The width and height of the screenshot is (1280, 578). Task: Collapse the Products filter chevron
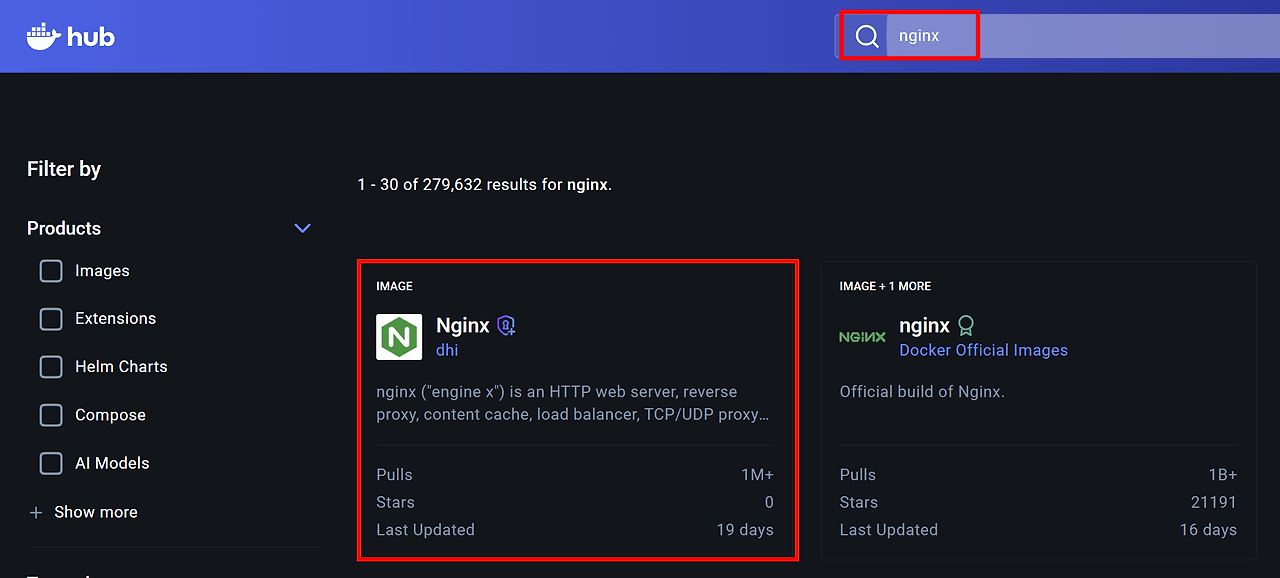(302, 229)
